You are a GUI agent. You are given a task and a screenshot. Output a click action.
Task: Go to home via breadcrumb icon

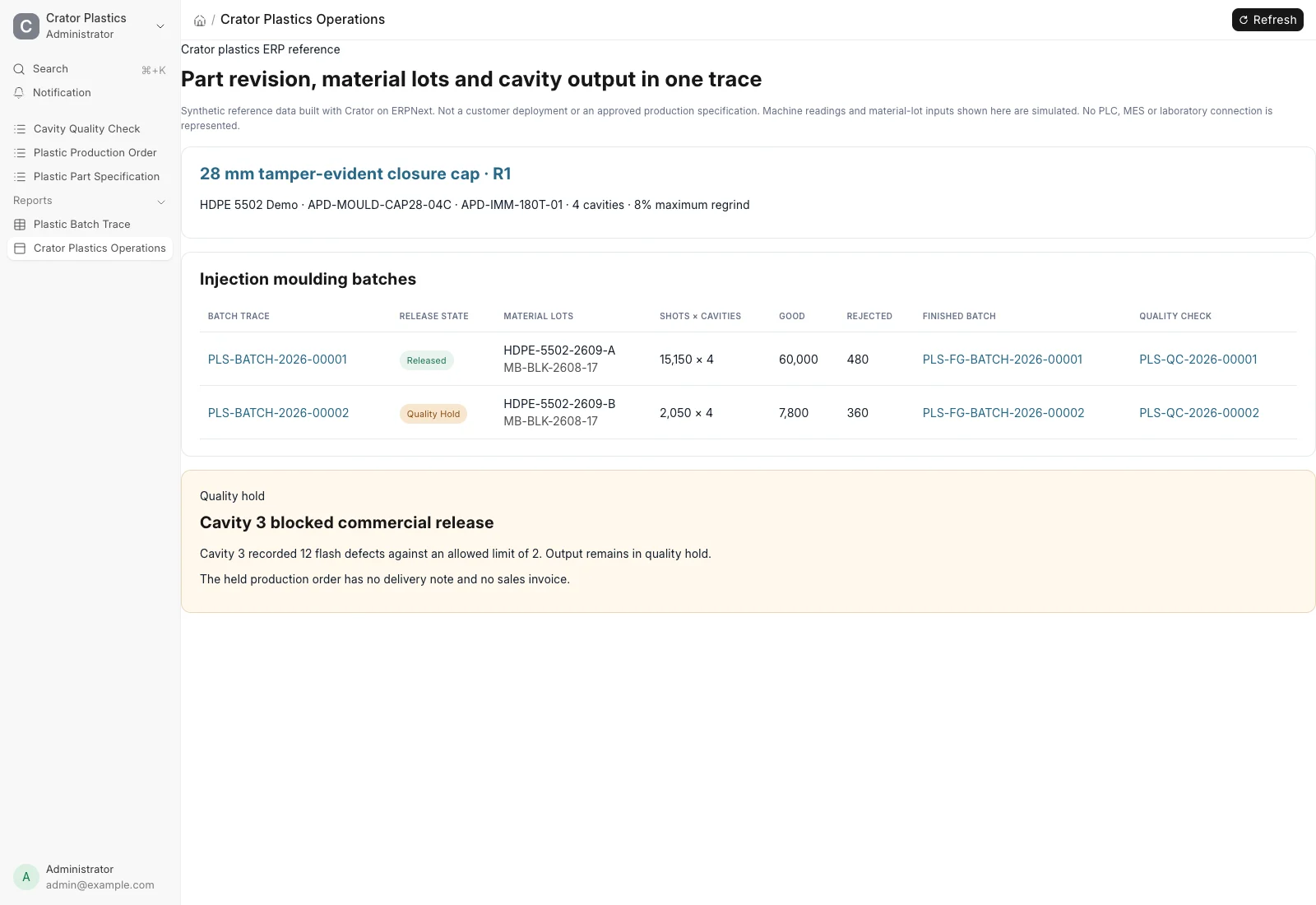(200, 21)
